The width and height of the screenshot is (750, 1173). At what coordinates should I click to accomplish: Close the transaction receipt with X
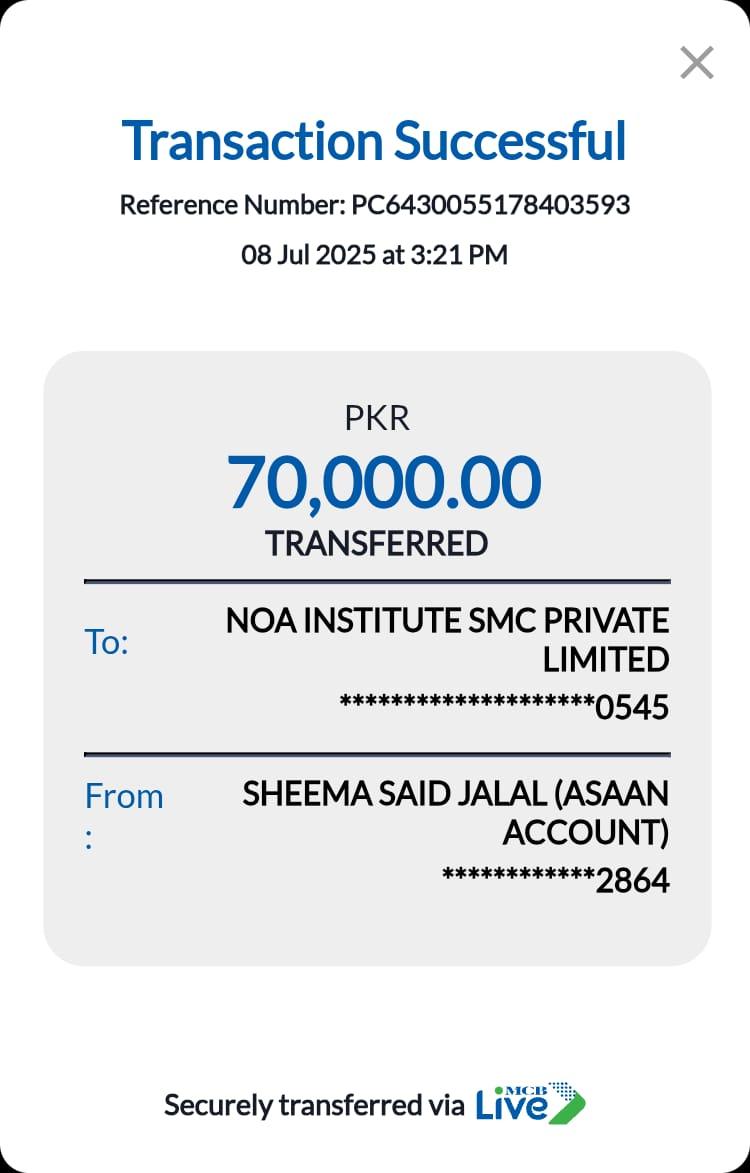point(696,63)
